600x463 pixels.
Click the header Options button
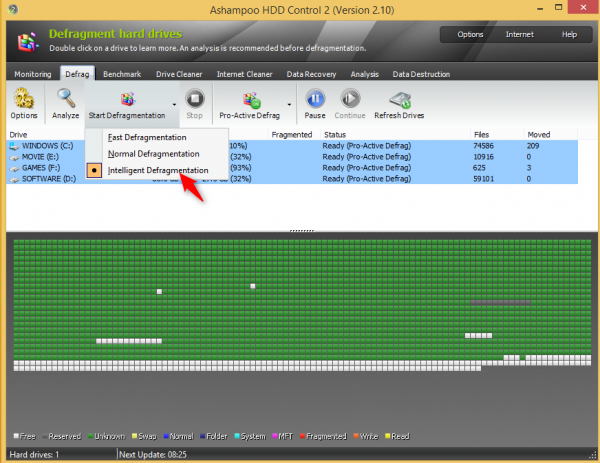pos(470,34)
